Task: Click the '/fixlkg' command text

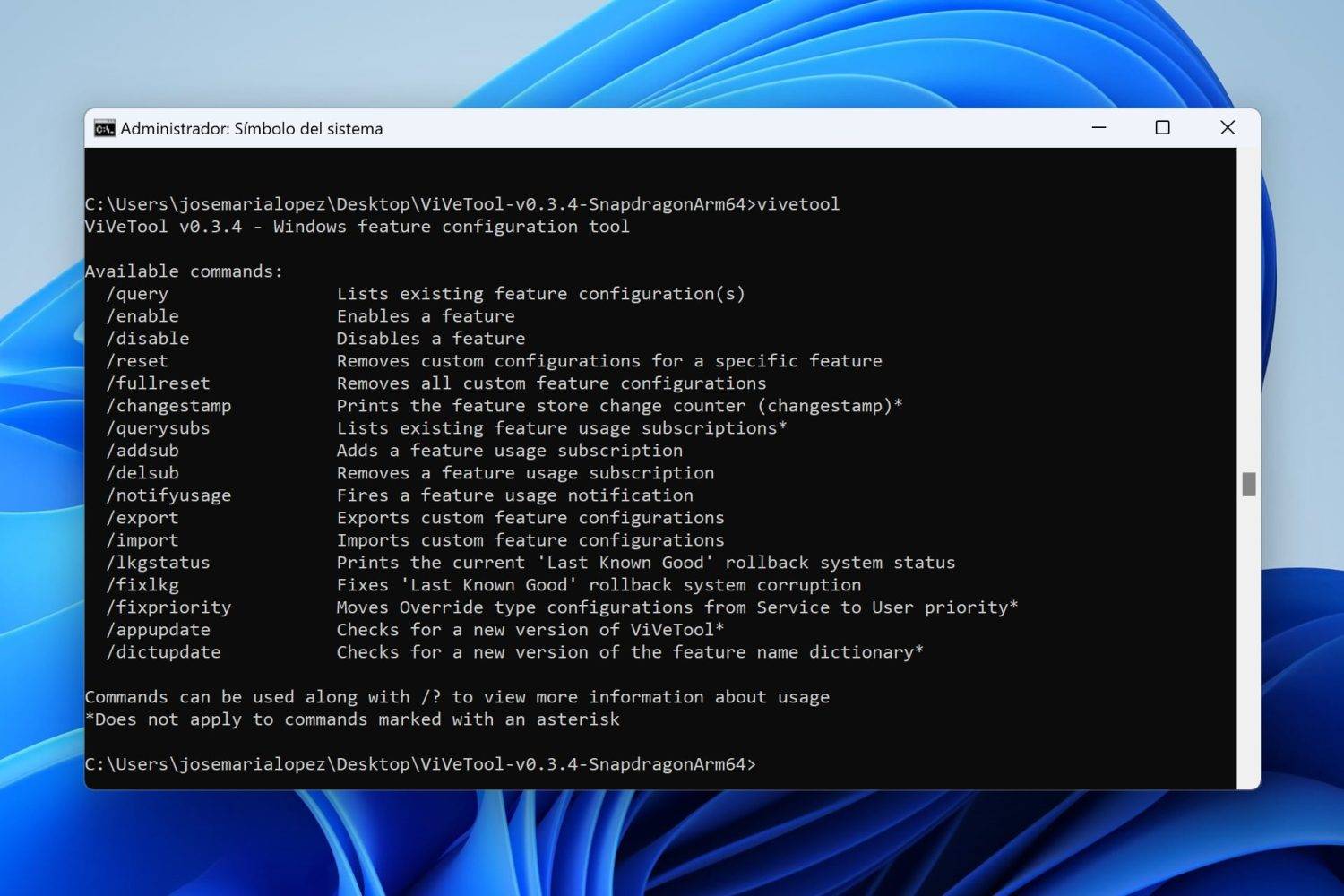Action: (x=142, y=585)
